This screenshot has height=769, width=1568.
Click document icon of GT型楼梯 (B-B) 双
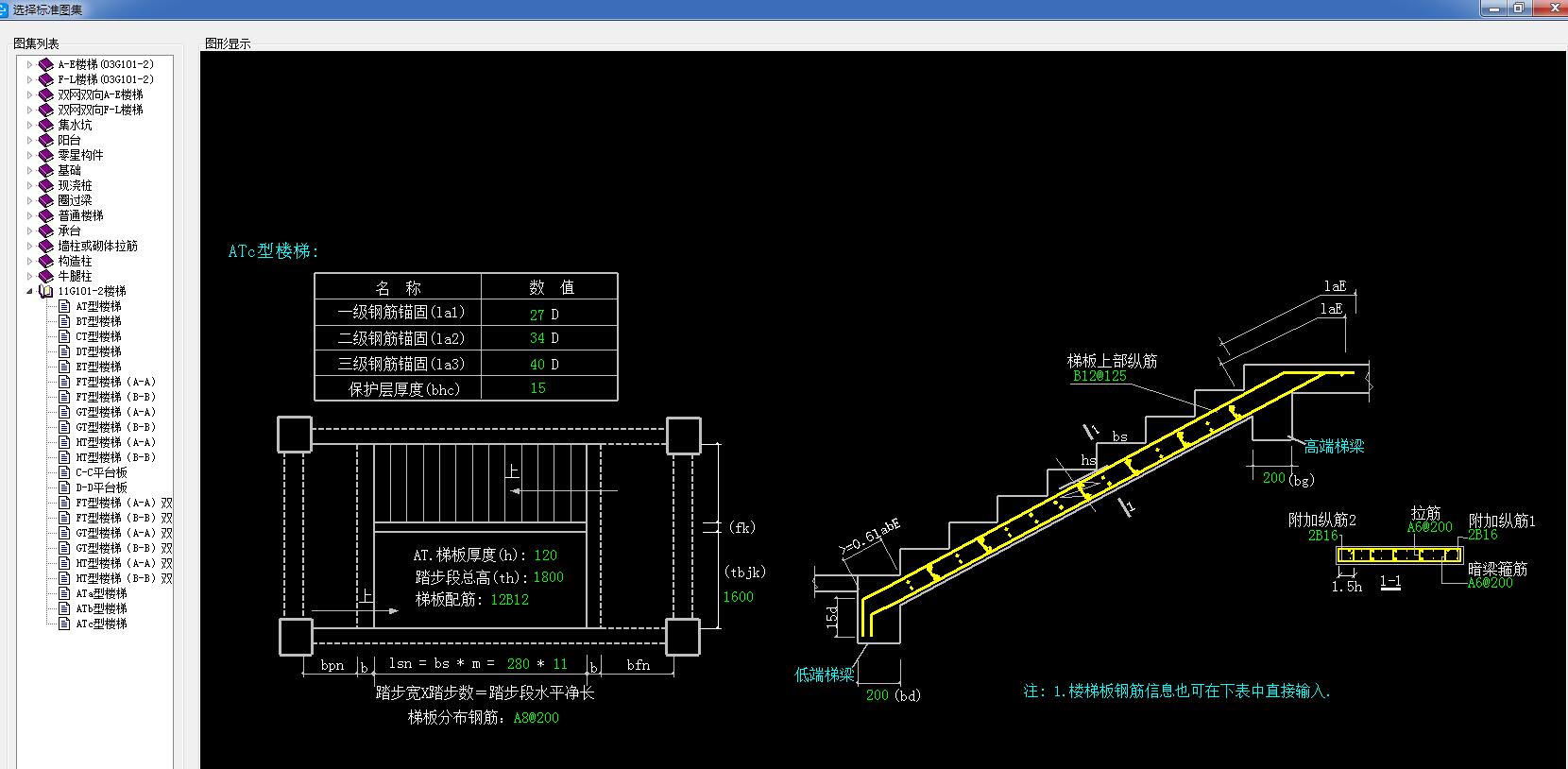(x=64, y=548)
